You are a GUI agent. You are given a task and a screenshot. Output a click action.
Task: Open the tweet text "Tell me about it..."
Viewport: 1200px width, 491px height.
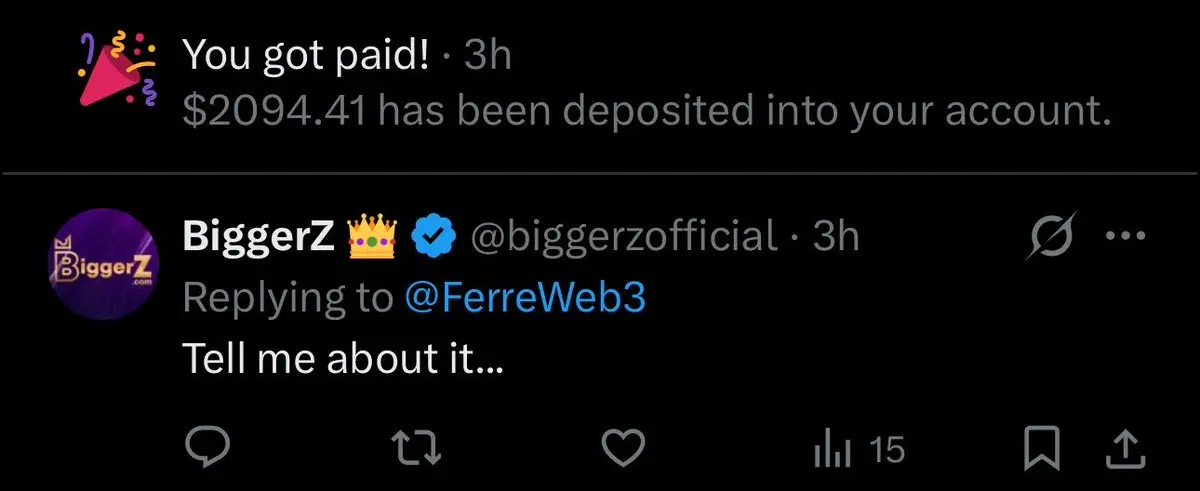pyautogui.click(x=342, y=358)
